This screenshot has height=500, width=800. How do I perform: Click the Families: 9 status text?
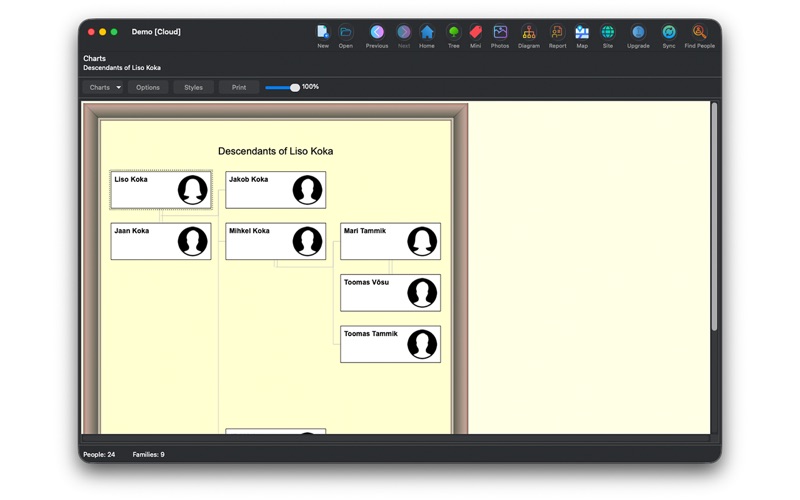(148, 455)
